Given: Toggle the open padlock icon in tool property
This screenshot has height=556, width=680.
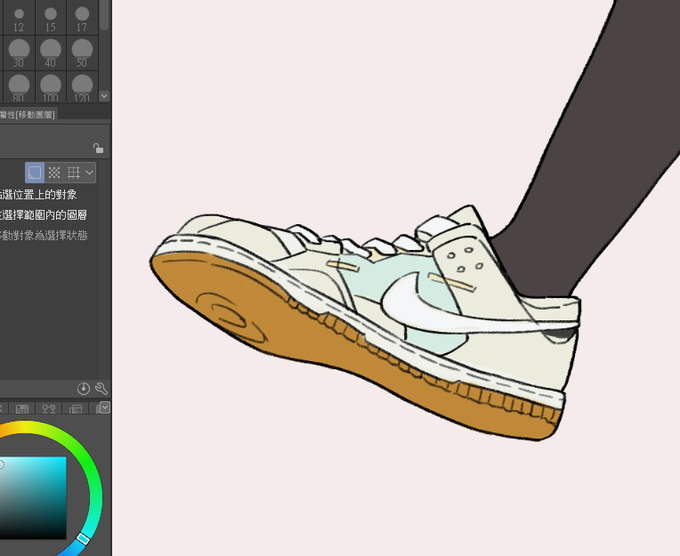Looking at the screenshot, I should (x=98, y=148).
